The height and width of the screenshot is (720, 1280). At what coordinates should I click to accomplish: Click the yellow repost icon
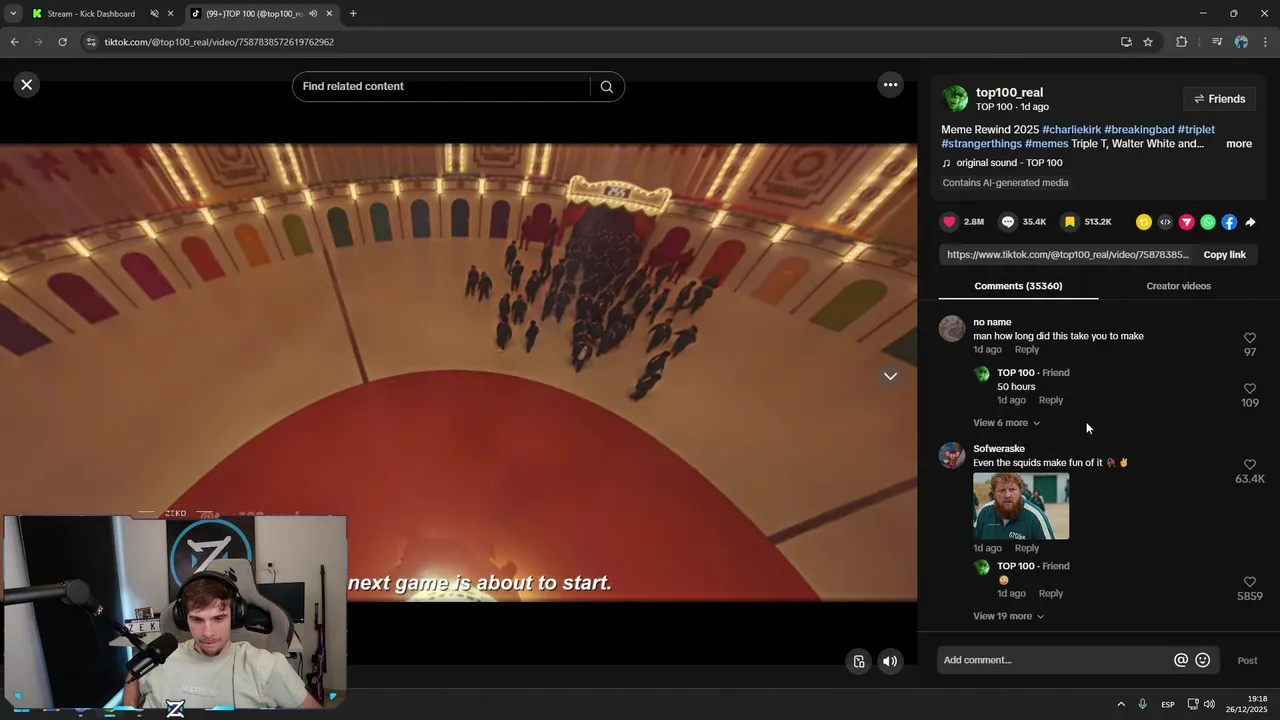[x=1144, y=222]
